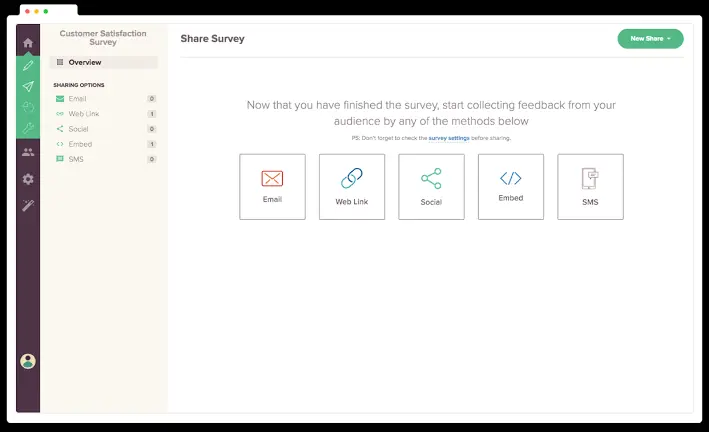Select the SMS share method card
Image resolution: width=709 pixels, height=432 pixels.
click(591, 187)
